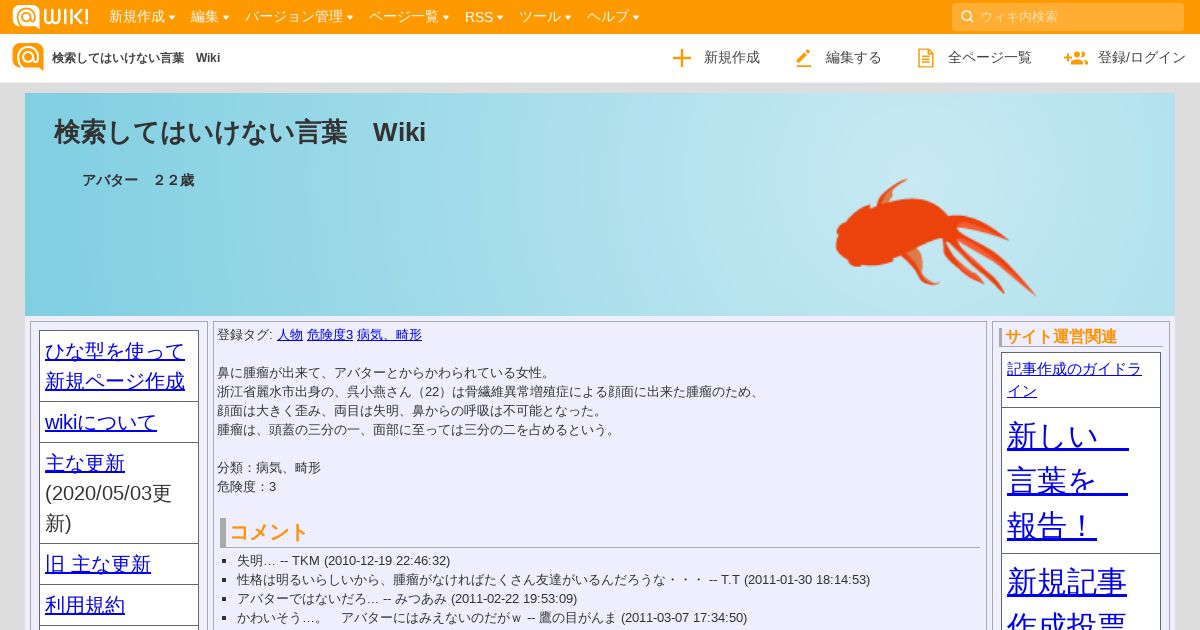The width and height of the screenshot is (1200, 630).
Task: Click comment by みつあみ dated 2011-02-22
Action: [x=407, y=599]
